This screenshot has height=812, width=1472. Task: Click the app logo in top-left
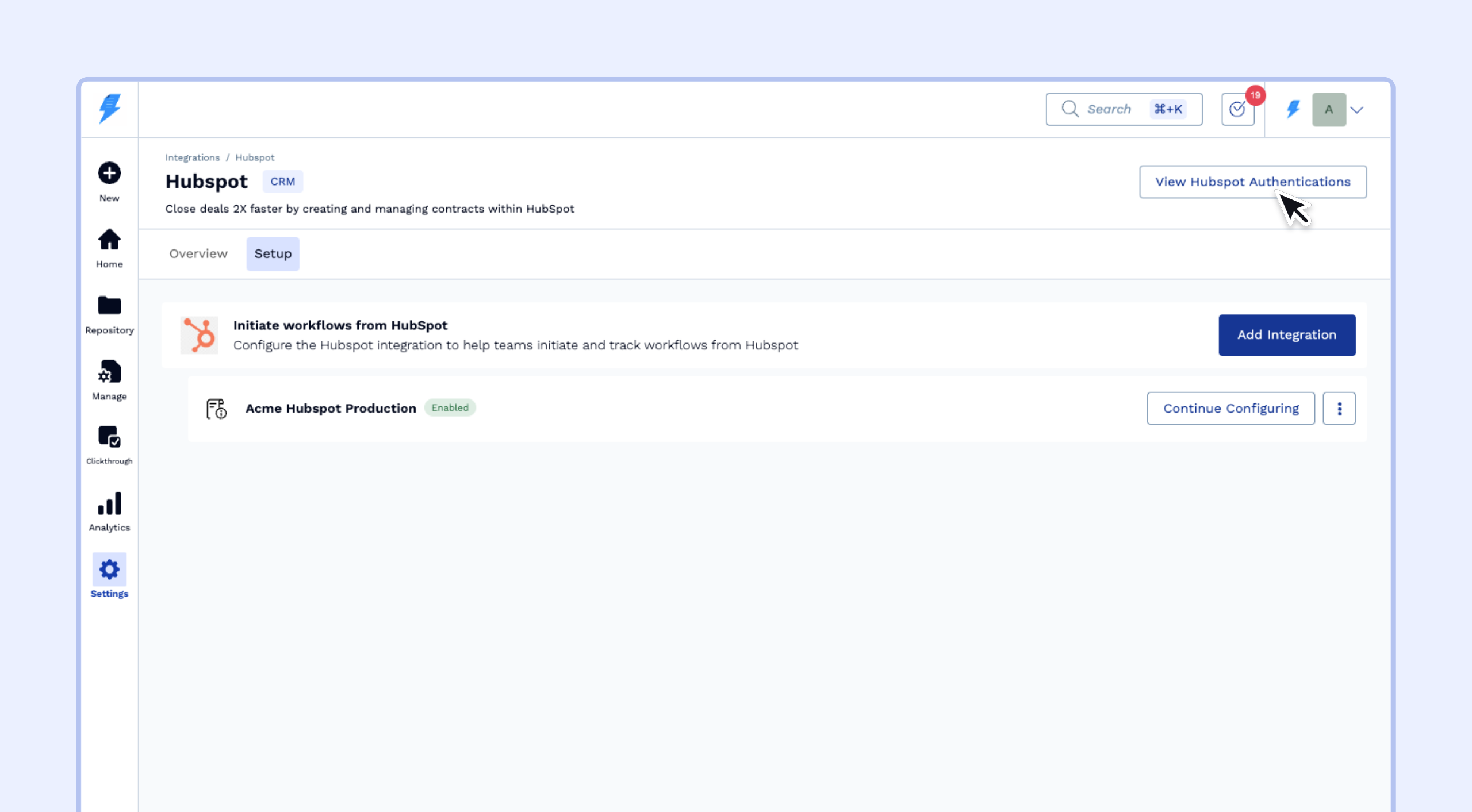coord(109,109)
